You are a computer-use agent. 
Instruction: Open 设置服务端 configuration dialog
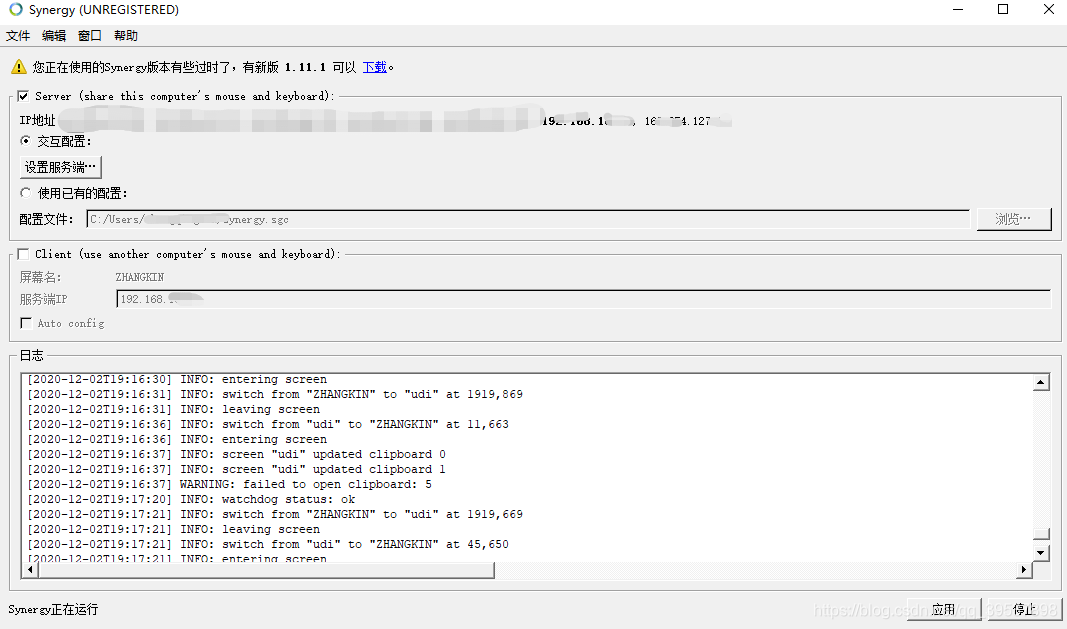pos(61,167)
